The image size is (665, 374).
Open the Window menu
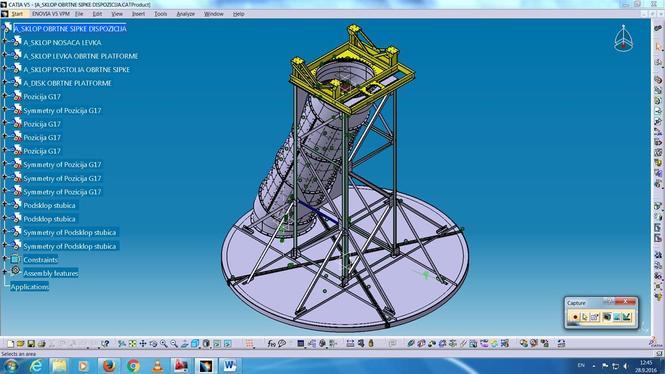pos(214,14)
